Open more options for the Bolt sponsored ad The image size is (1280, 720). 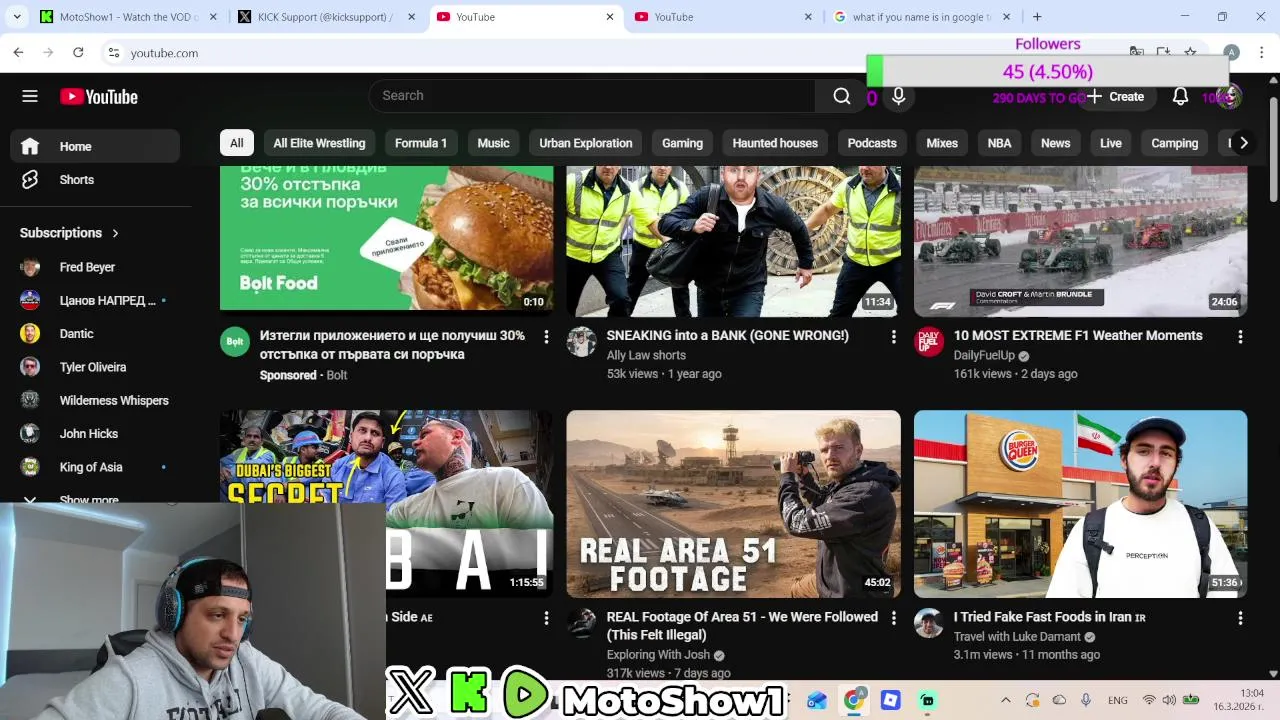546,337
